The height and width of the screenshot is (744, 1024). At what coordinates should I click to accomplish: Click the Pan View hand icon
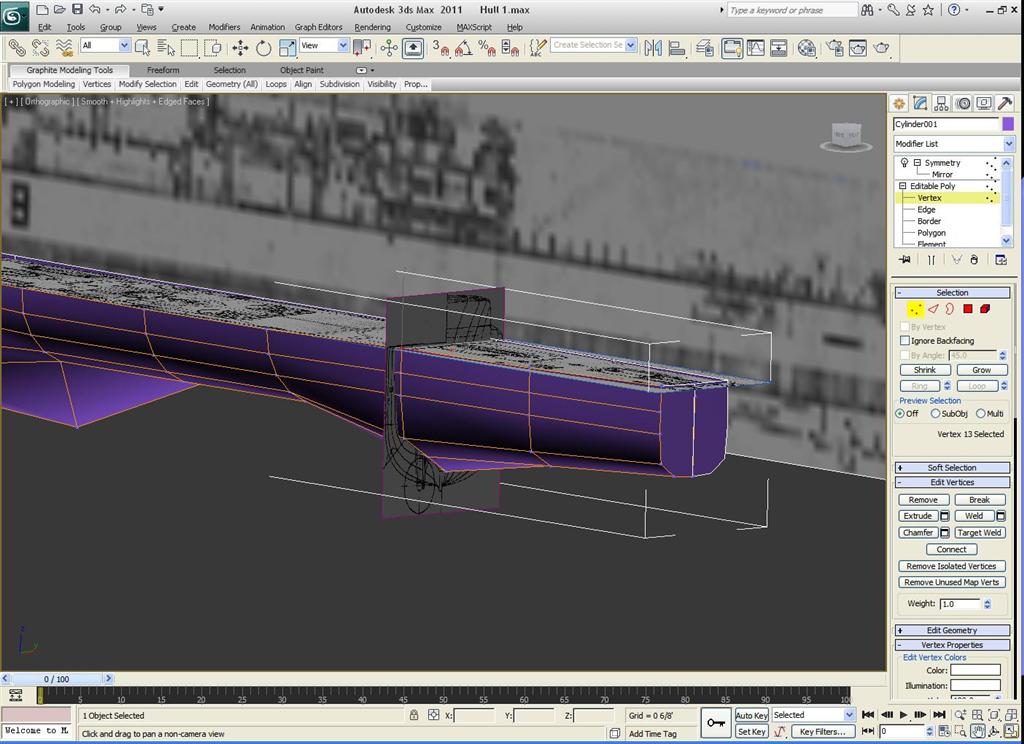(977, 731)
